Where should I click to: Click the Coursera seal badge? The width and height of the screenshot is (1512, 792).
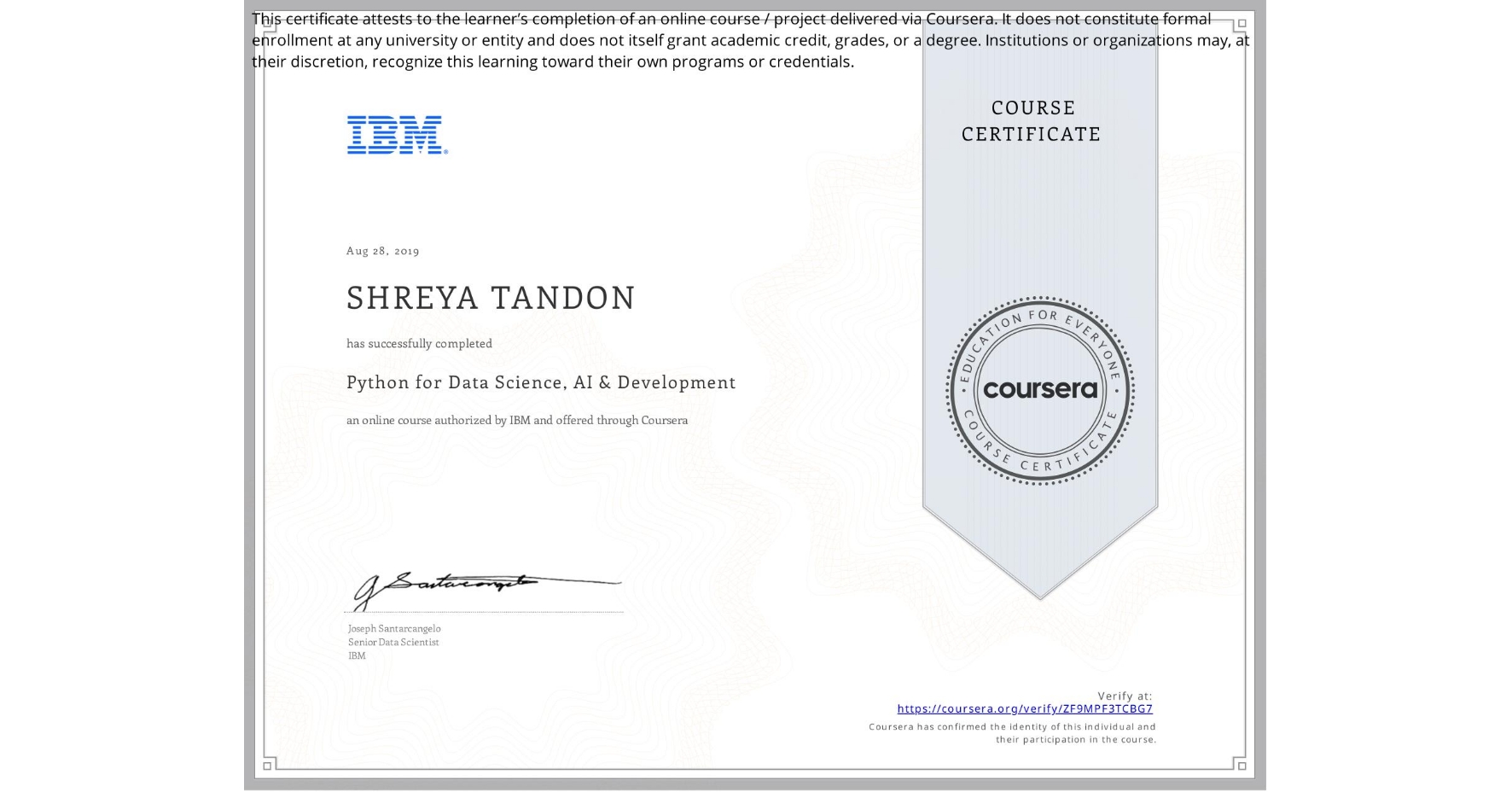coord(1039,391)
